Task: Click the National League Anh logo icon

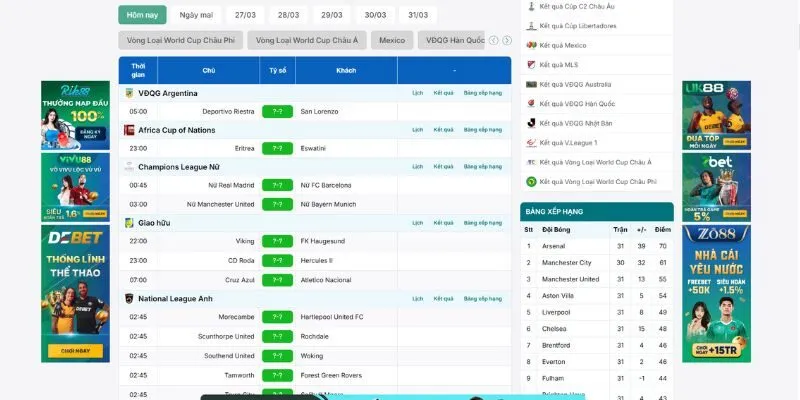Action: (x=129, y=298)
